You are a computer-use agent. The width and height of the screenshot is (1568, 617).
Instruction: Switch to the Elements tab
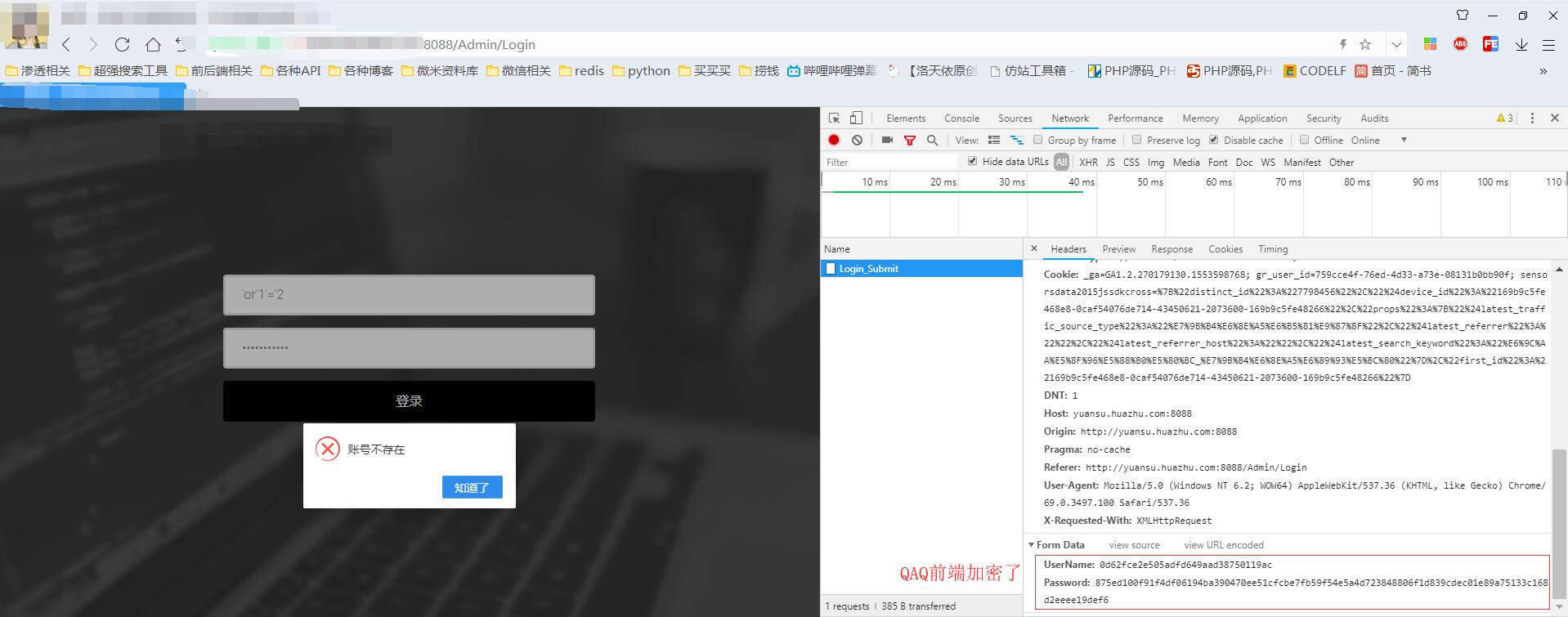click(x=906, y=118)
